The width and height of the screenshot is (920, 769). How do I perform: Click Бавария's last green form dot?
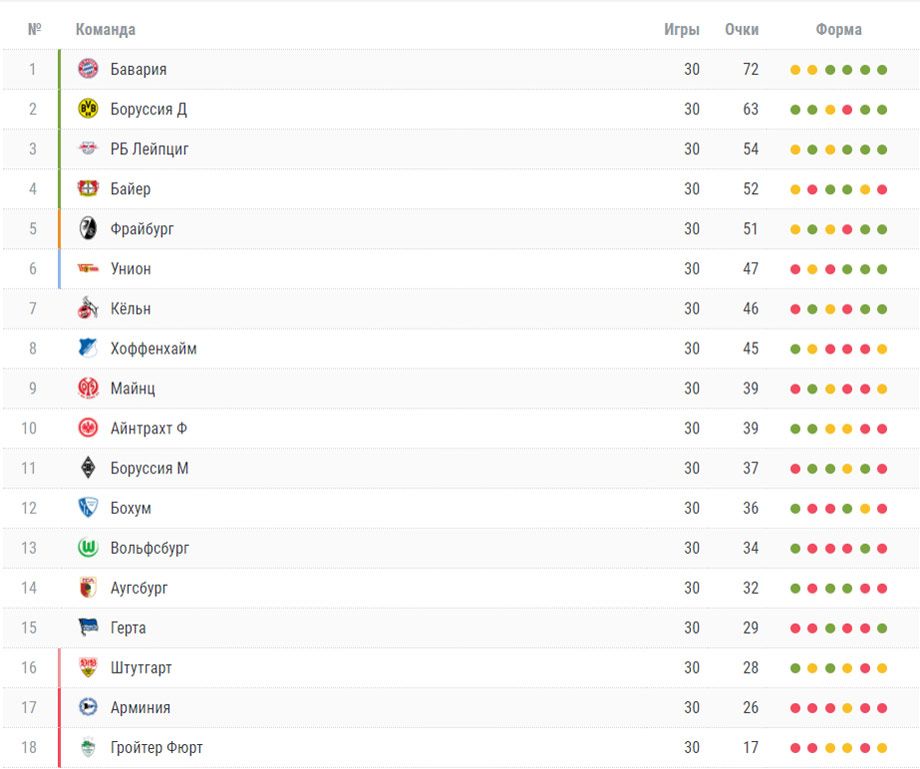tap(882, 70)
